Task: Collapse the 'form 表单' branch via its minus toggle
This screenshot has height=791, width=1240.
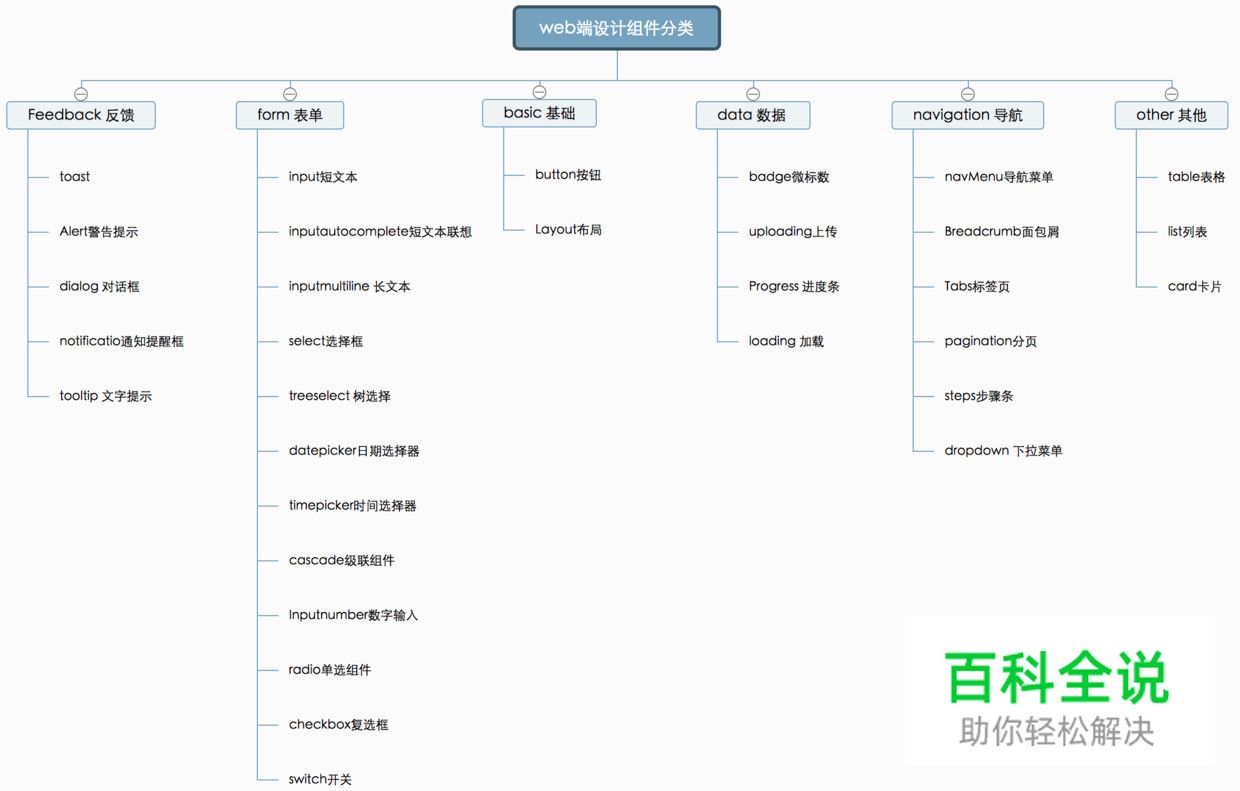Action: (x=289, y=93)
